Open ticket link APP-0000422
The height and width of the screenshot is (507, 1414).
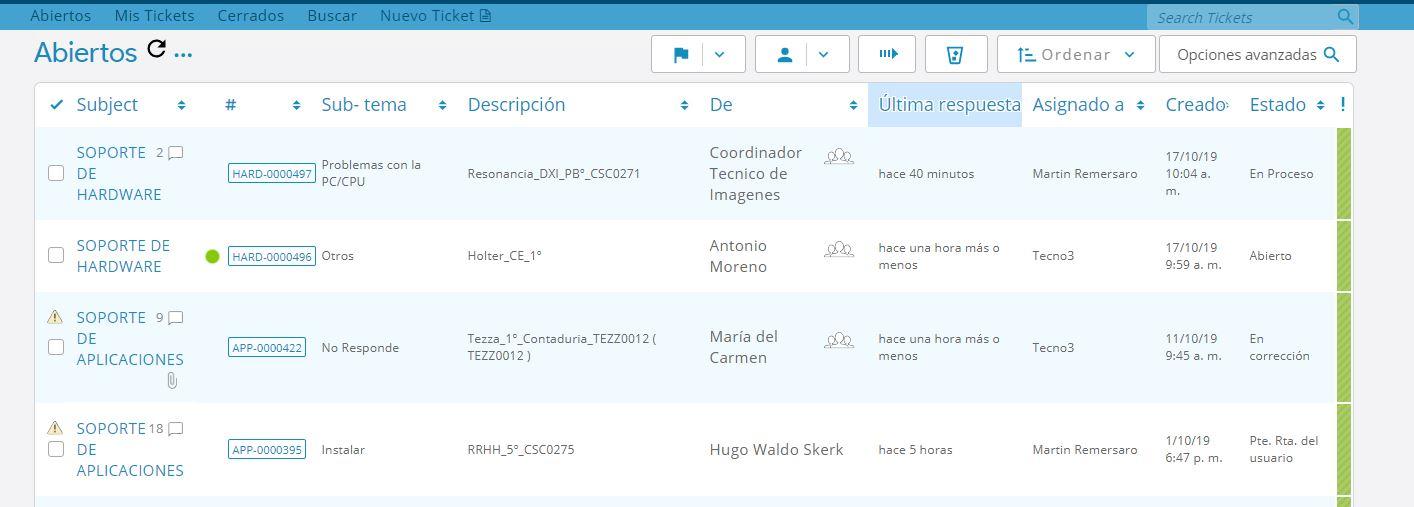pyautogui.click(x=267, y=348)
